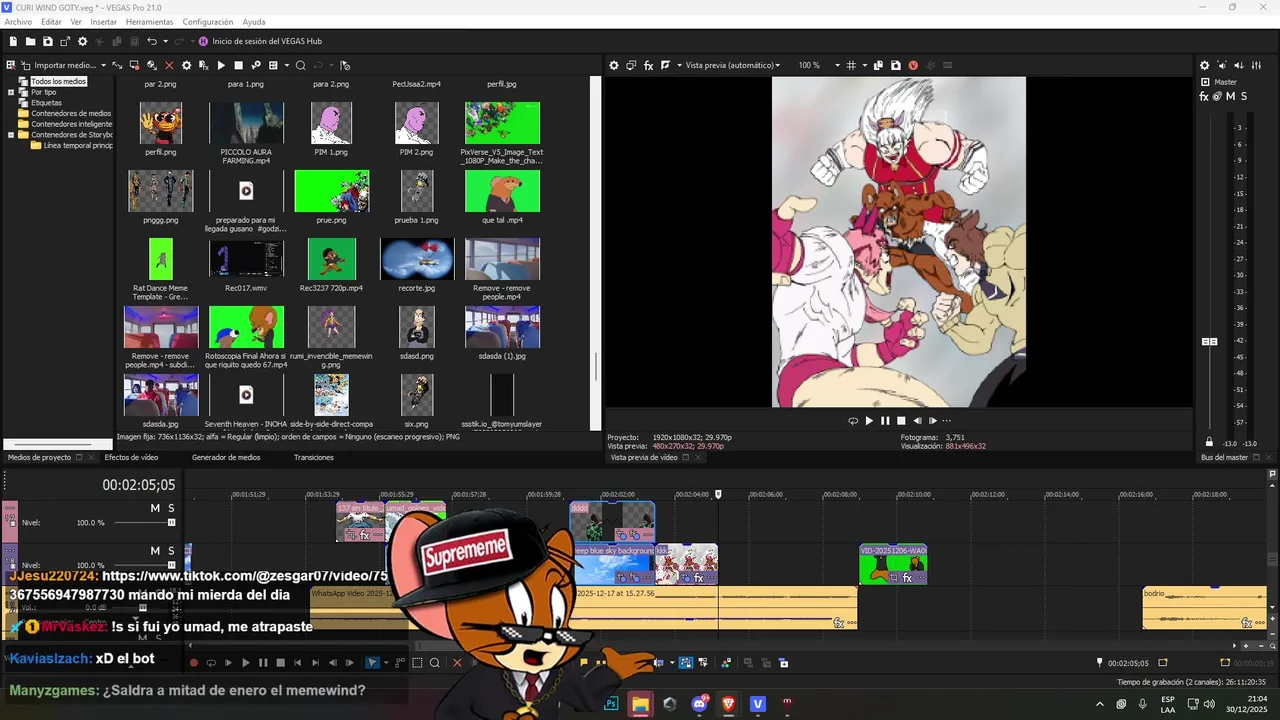The image size is (1280, 720).
Task: Save the project using the disk icon
Action: [x=48, y=41]
